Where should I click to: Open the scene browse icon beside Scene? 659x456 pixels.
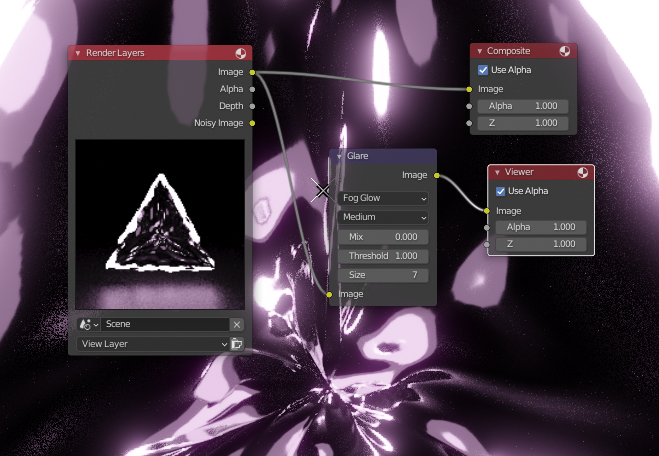click(x=88, y=324)
